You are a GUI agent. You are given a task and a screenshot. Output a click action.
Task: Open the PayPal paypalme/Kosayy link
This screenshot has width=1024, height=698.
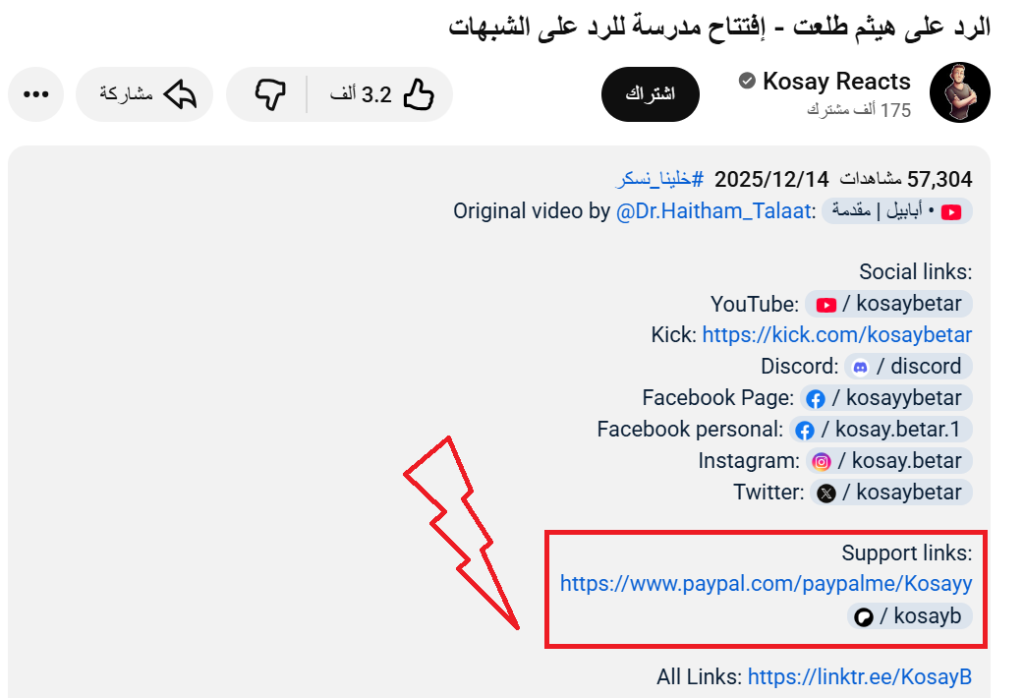click(766, 583)
